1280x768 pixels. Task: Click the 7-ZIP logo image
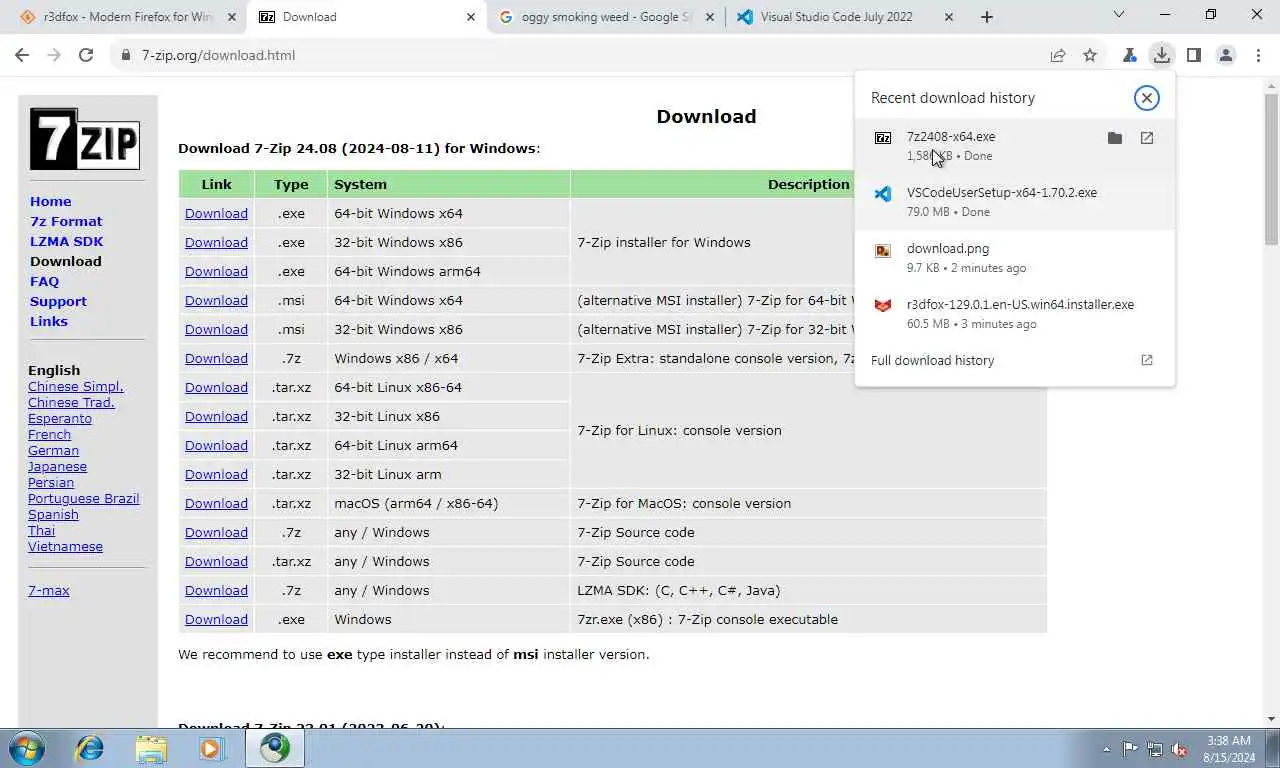pos(85,139)
